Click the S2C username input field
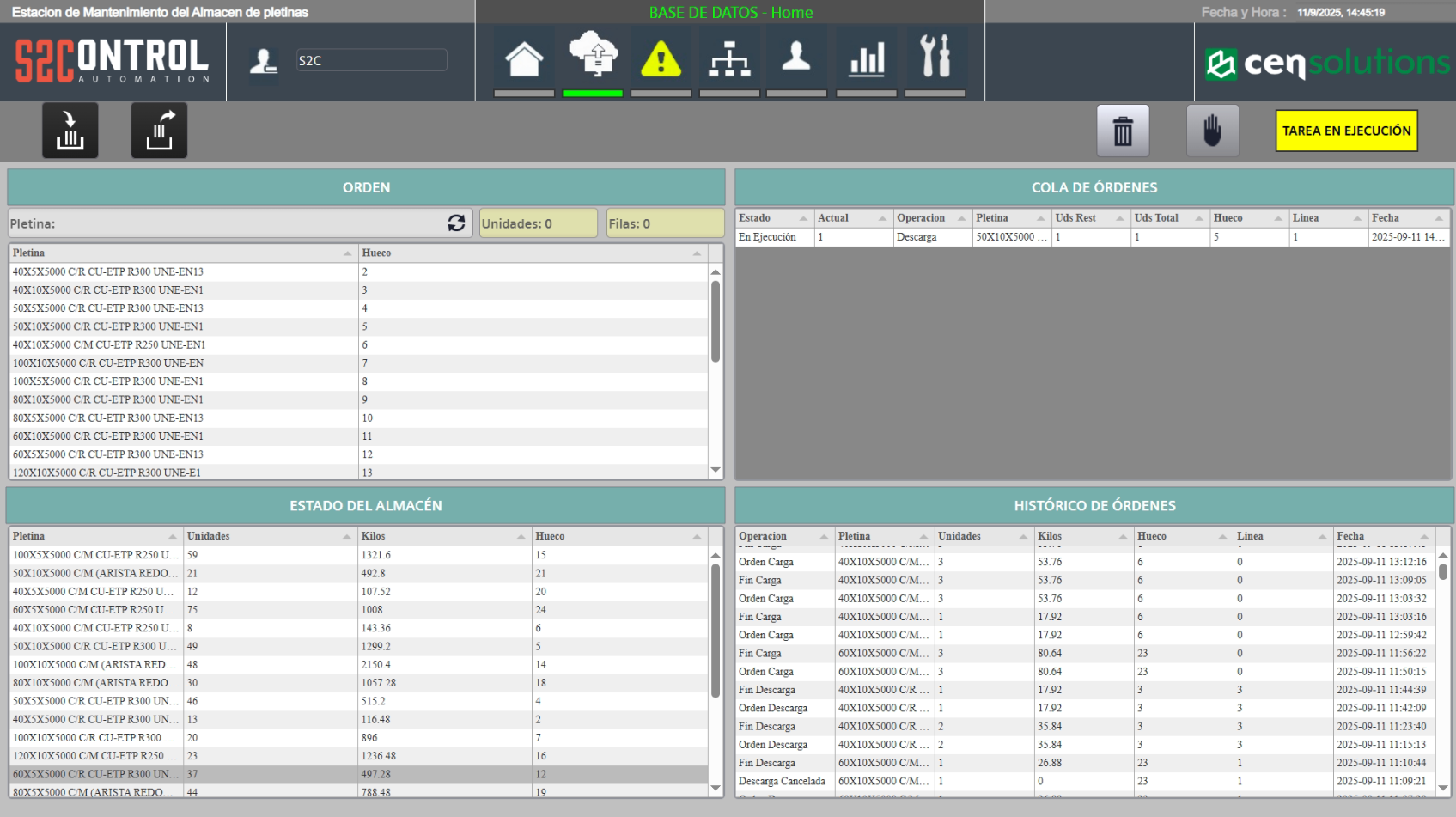 (370, 60)
